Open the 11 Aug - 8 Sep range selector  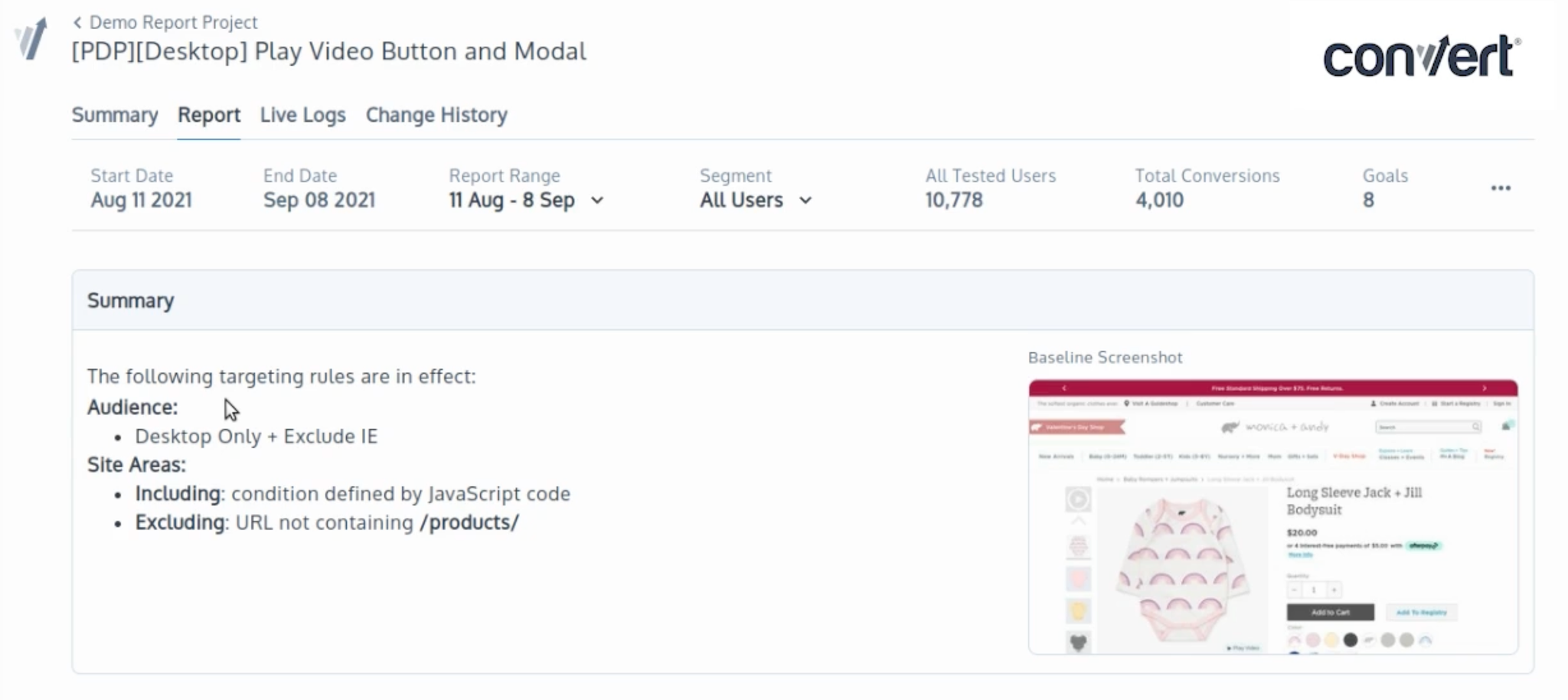coord(527,200)
